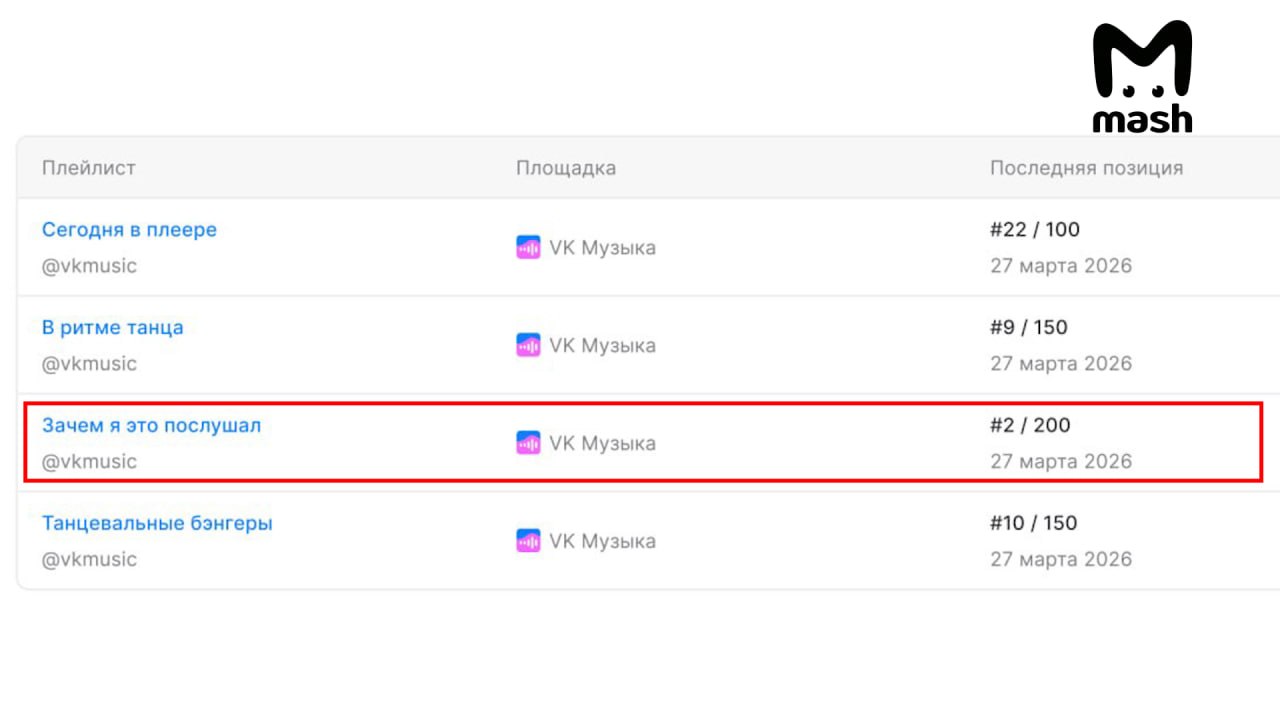
Task: Click @vkmusic handle under Сегодня в плеере
Action: pyautogui.click(x=89, y=266)
